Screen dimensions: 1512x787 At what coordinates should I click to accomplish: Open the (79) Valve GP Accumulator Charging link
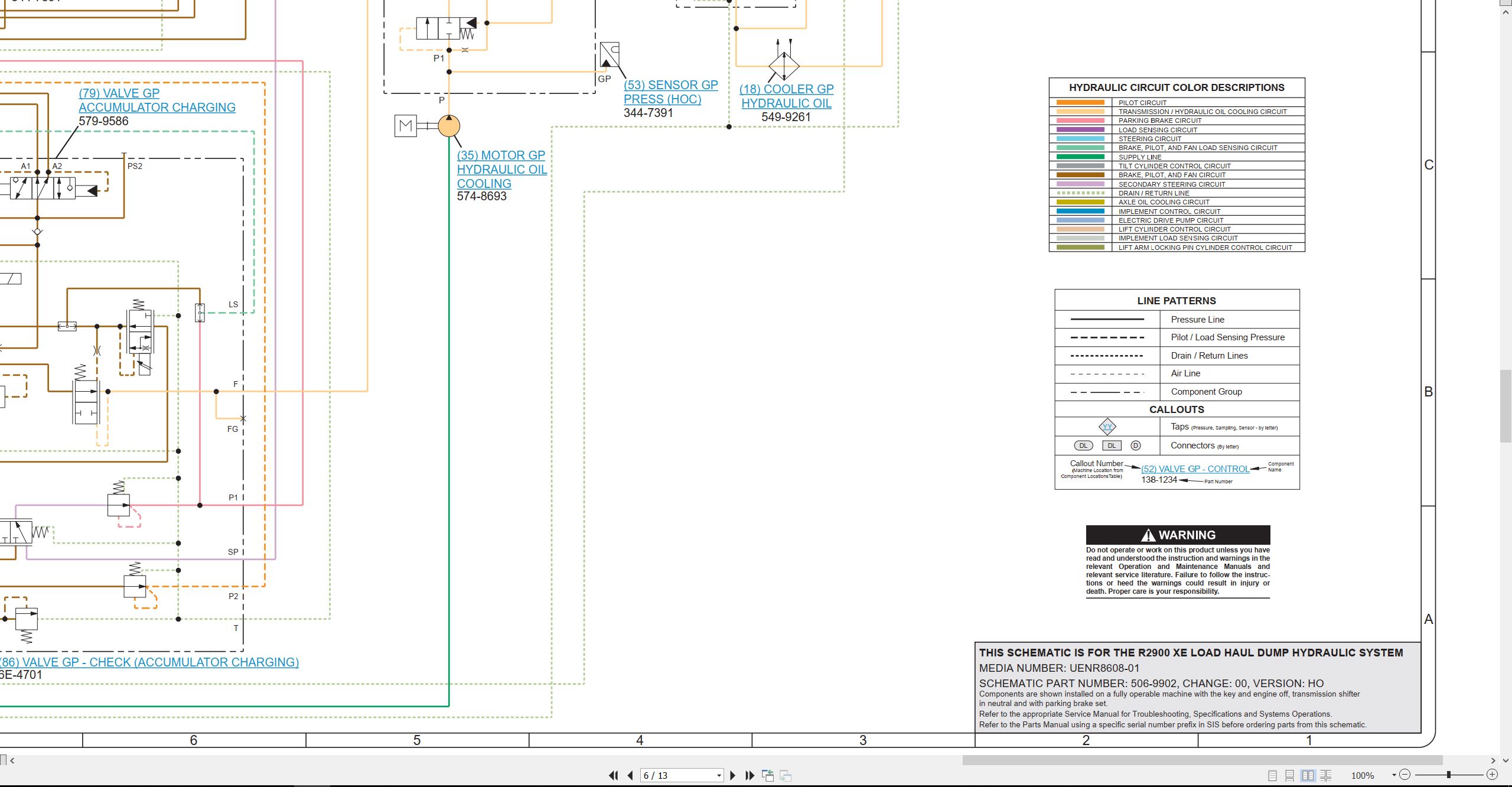point(157,100)
